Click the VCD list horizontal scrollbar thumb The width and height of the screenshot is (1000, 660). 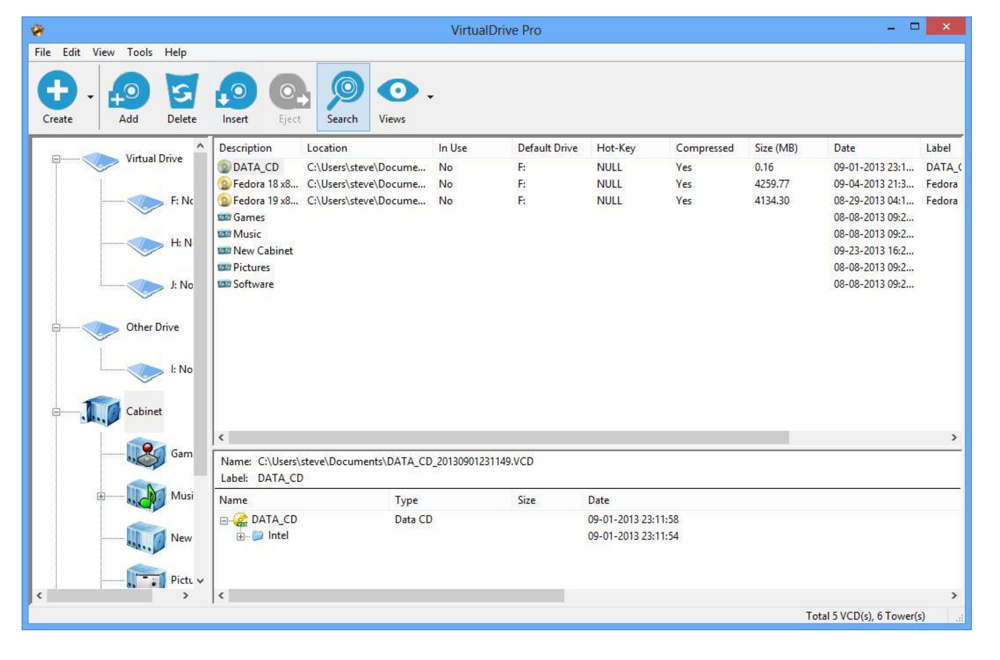(509, 437)
